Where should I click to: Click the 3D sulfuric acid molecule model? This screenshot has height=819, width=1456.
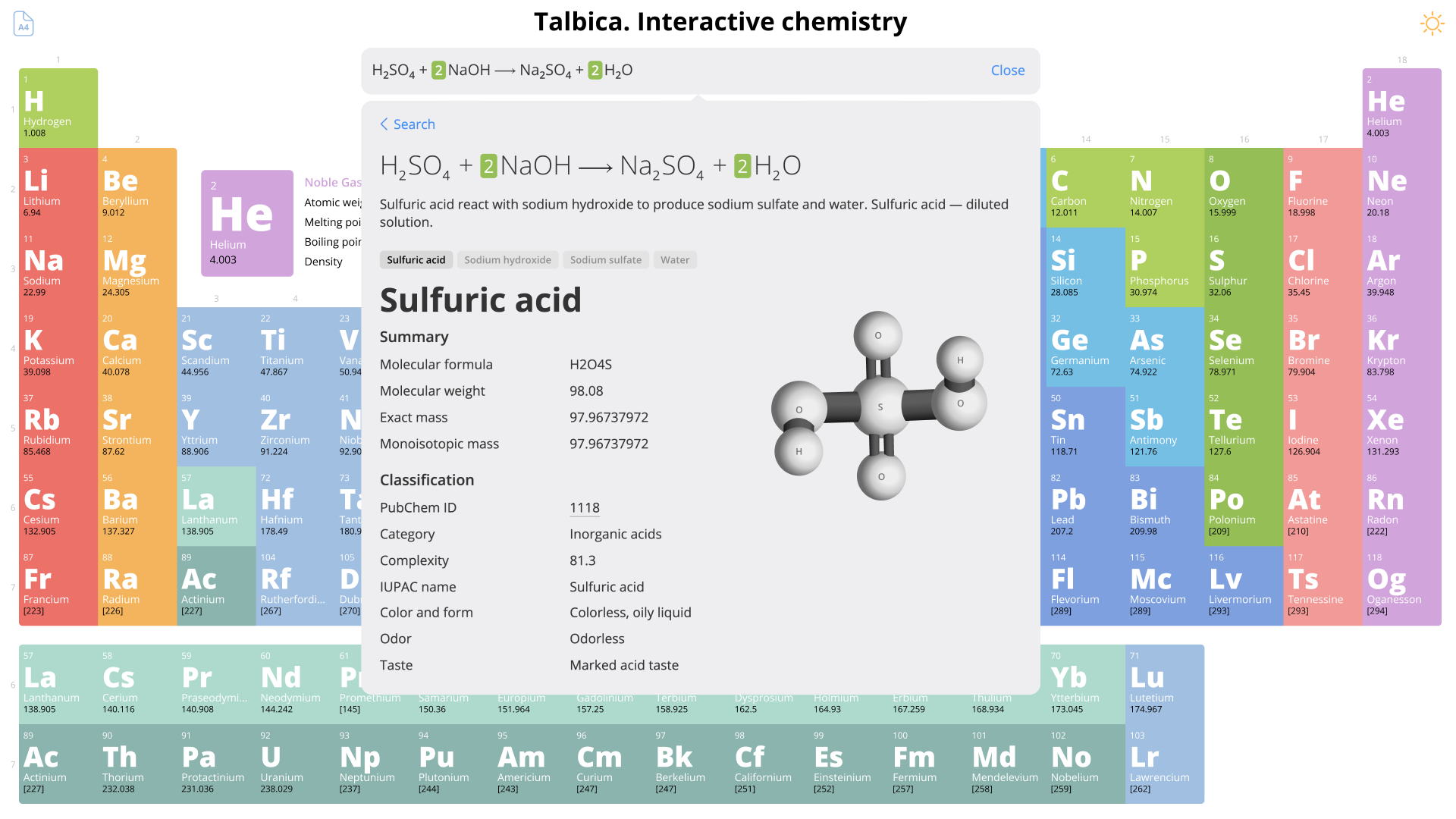pos(879,406)
